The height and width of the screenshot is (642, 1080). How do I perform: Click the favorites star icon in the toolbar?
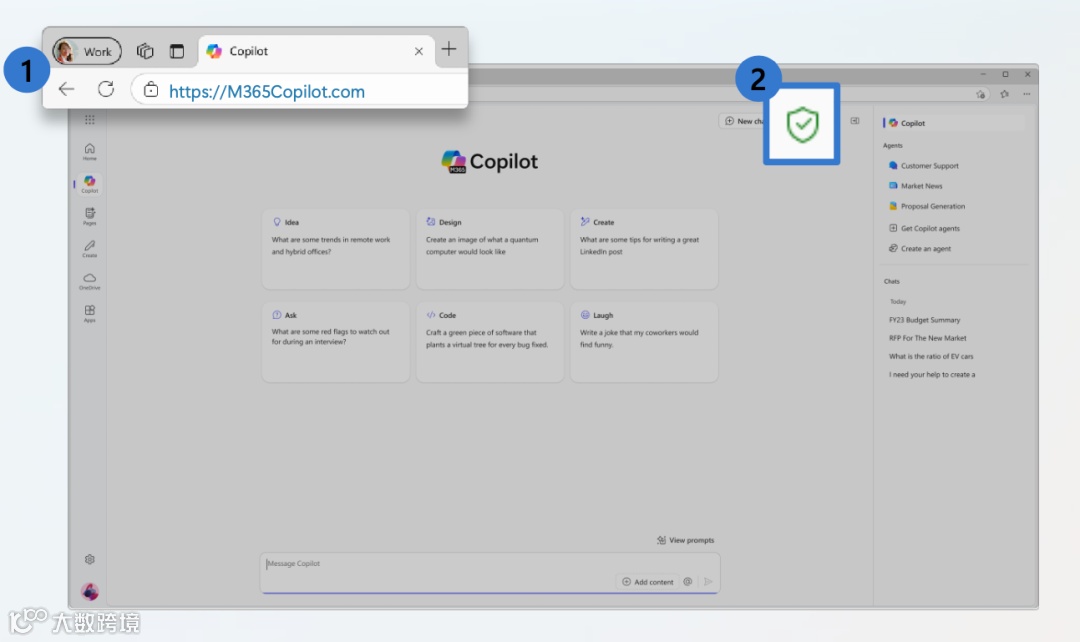click(x=1004, y=94)
